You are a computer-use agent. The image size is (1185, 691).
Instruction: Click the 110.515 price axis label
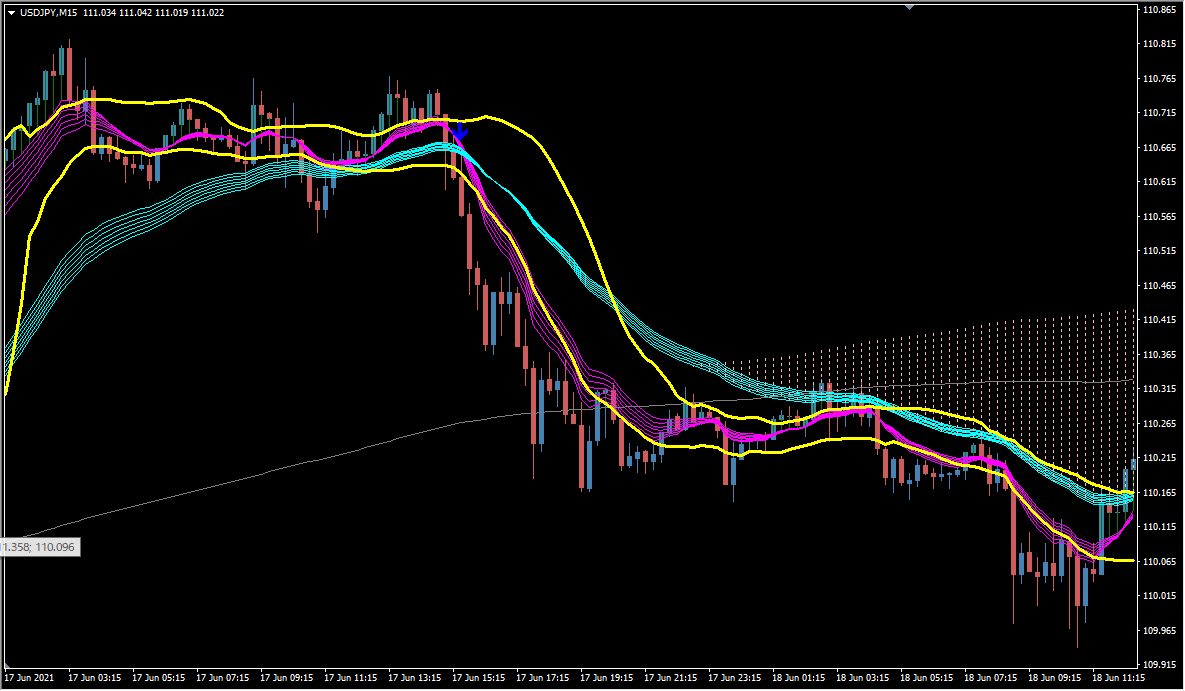1159,250
